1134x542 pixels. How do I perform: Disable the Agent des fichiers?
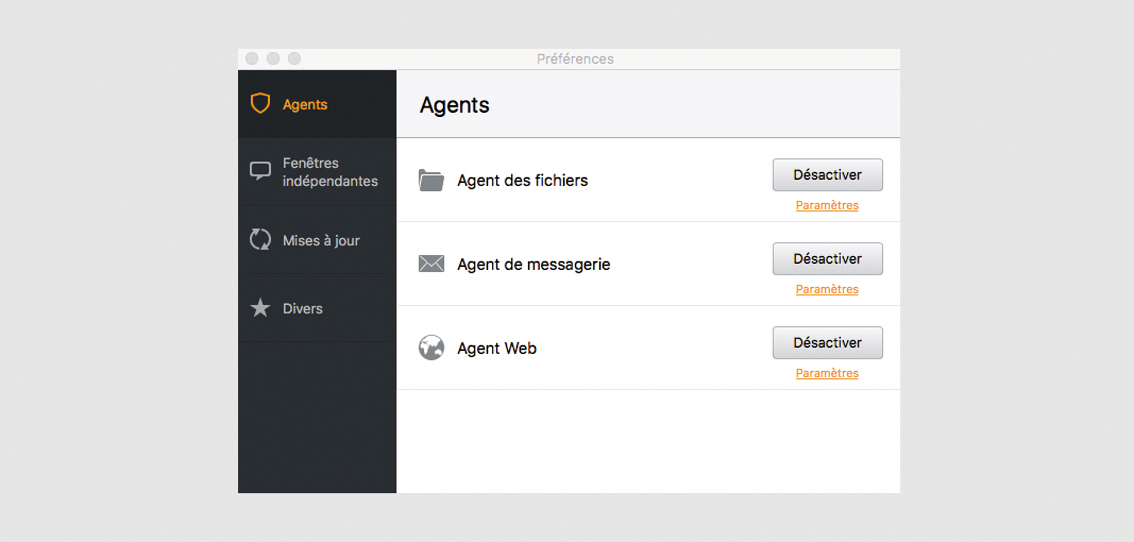[x=827, y=174]
